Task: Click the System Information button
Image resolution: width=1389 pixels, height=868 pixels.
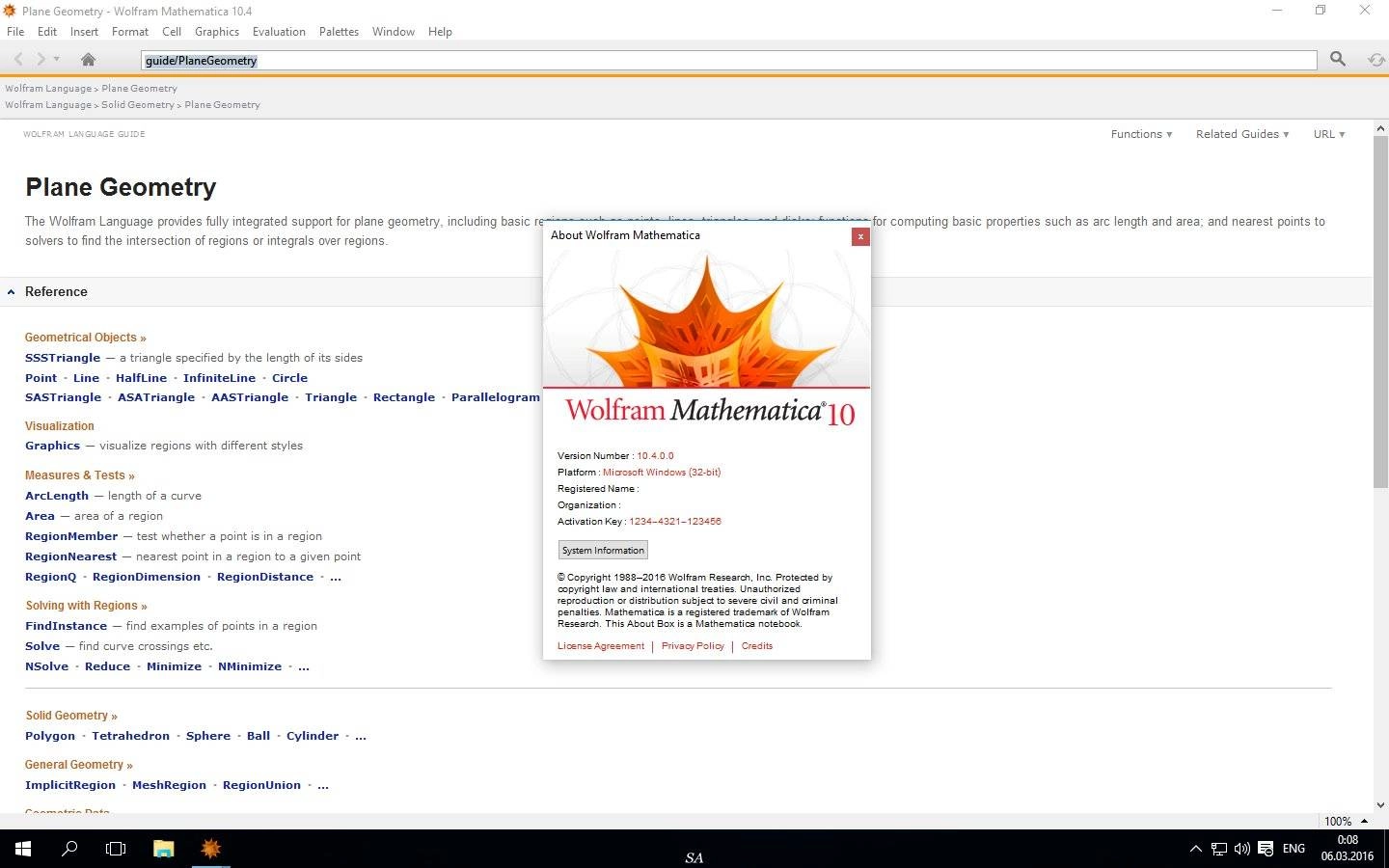Action: coord(603,550)
